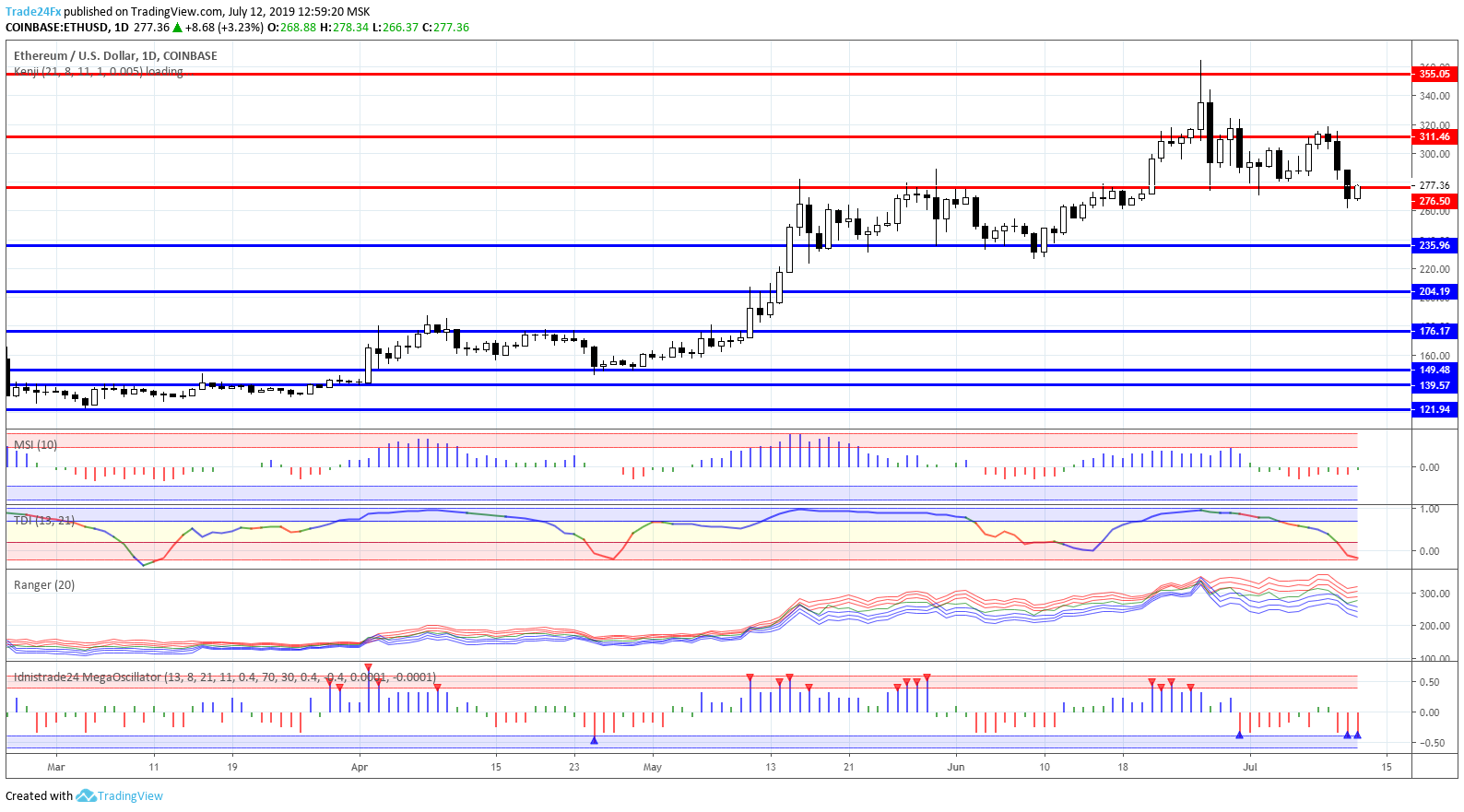Select the 149.48 blue price label
The height and width of the screenshot is (812, 1464).
(1434, 370)
